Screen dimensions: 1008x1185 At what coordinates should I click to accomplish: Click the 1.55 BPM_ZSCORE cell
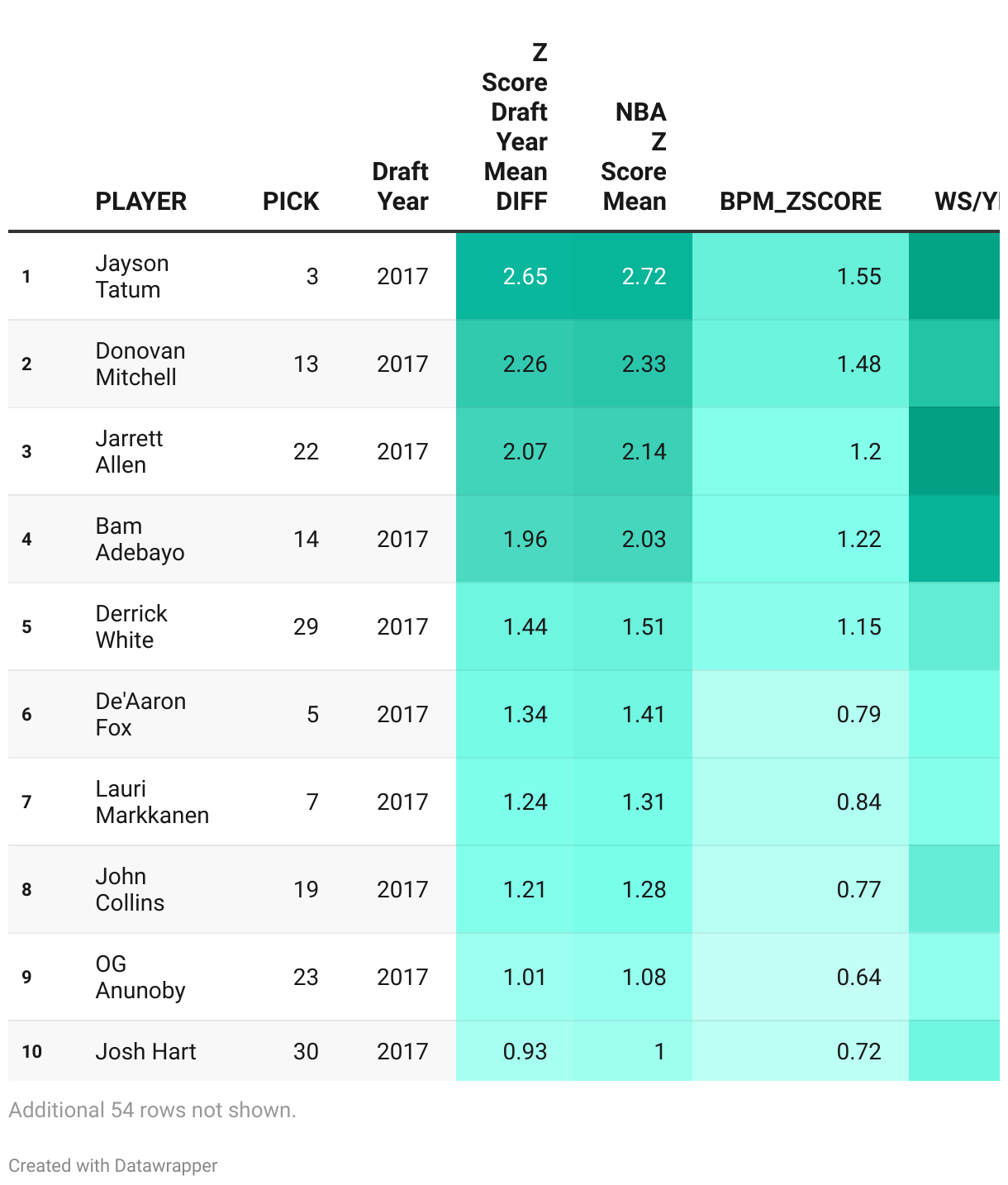(x=858, y=276)
